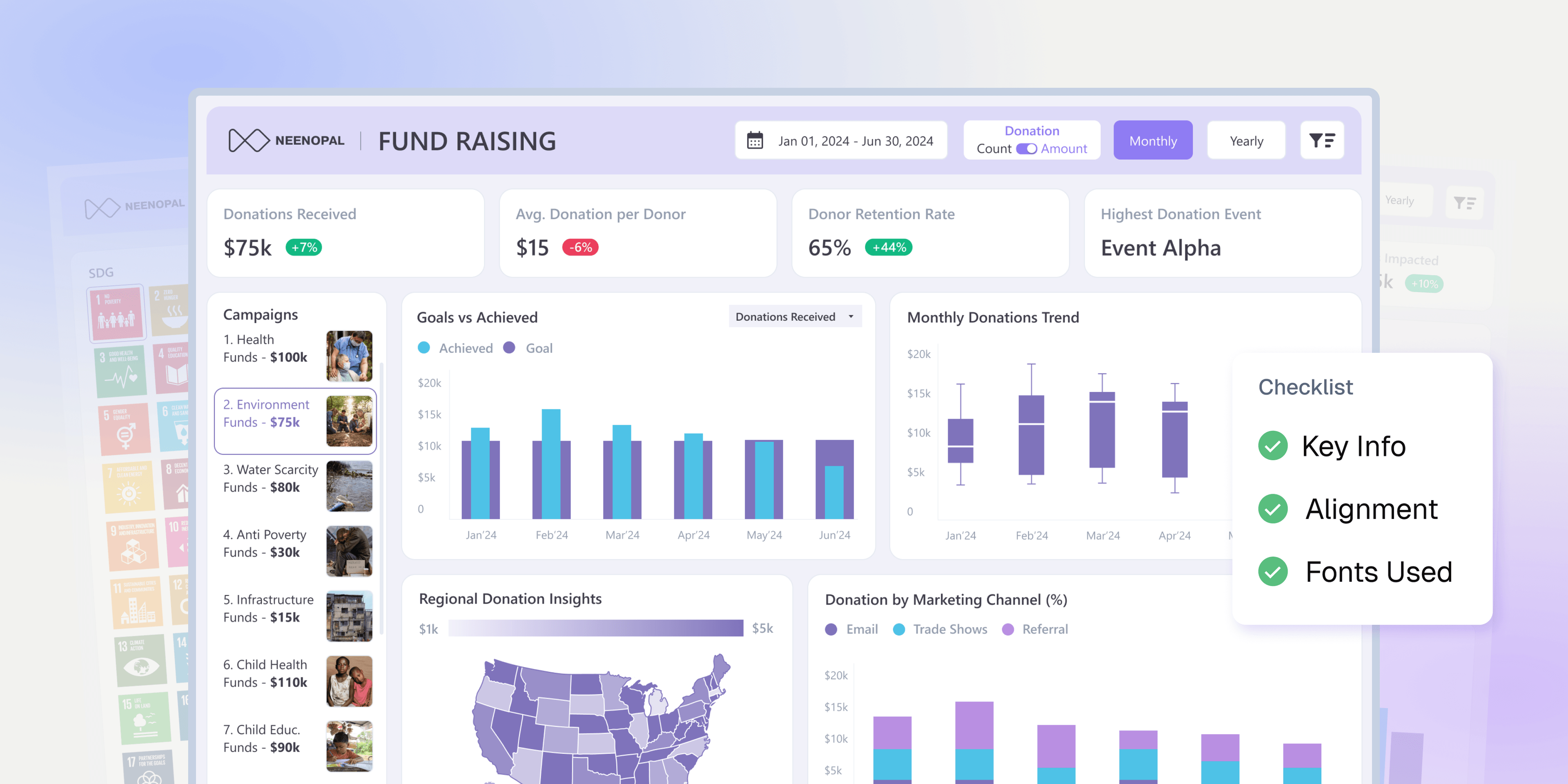Click the Referral legend marker
Image resolution: width=1568 pixels, height=784 pixels.
click(x=1008, y=629)
